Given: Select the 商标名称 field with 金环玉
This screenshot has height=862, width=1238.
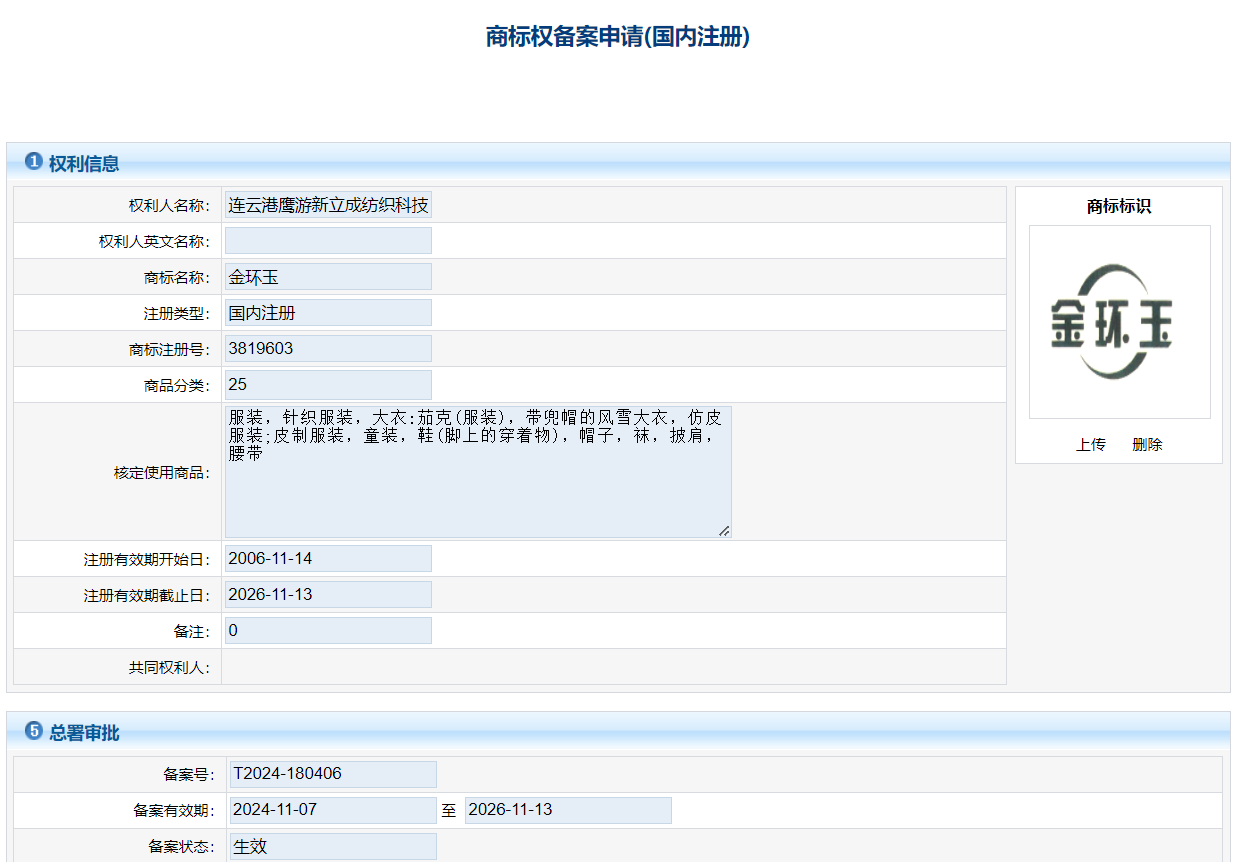Looking at the screenshot, I should (x=328, y=277).
